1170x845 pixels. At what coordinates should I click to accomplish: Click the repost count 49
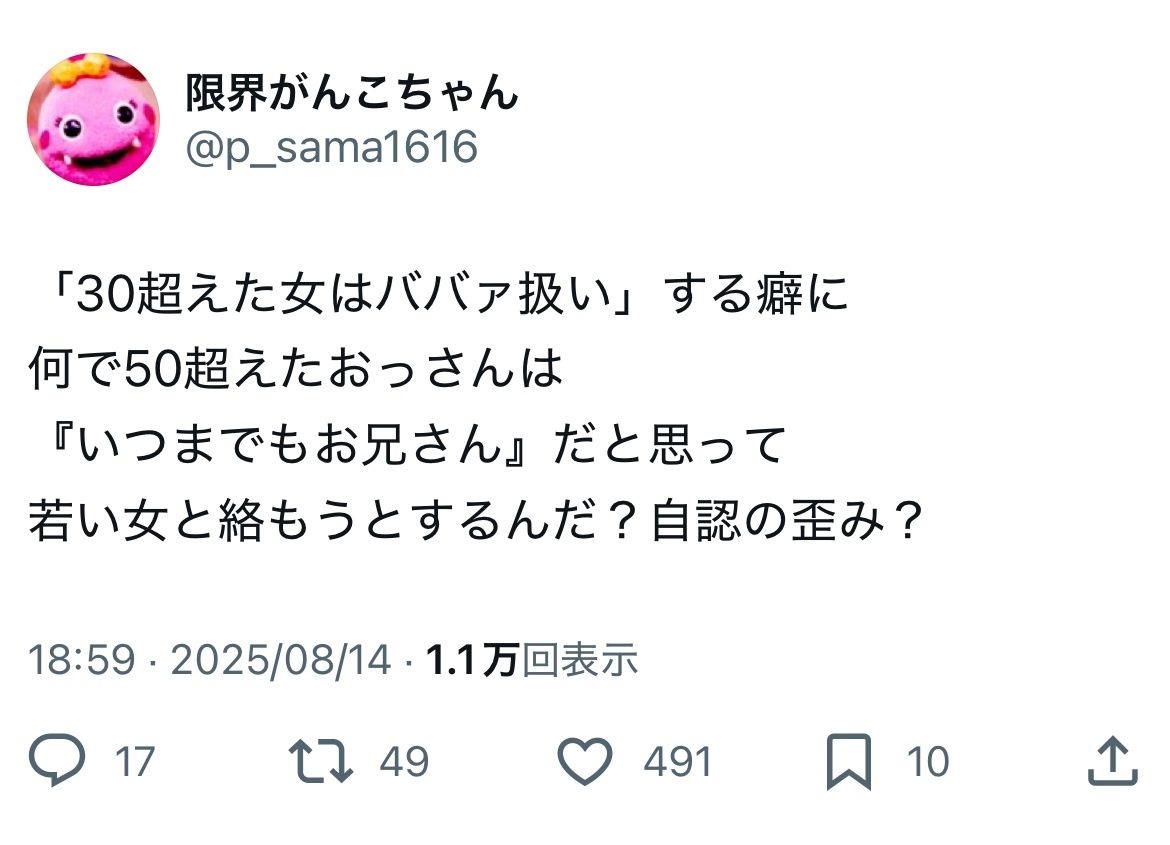coord(404,762)
